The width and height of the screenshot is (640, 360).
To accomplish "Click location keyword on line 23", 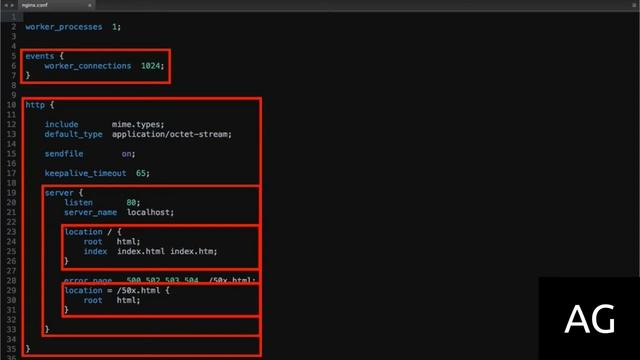I will (x=83, y=232).
